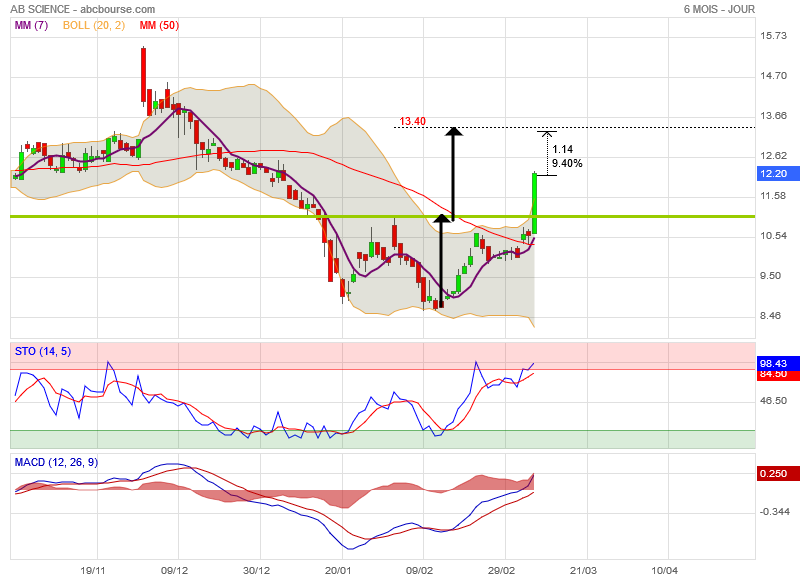Click the 8.46 price axis label
Viewport: 800px width, 580px height.
point(770,316)
